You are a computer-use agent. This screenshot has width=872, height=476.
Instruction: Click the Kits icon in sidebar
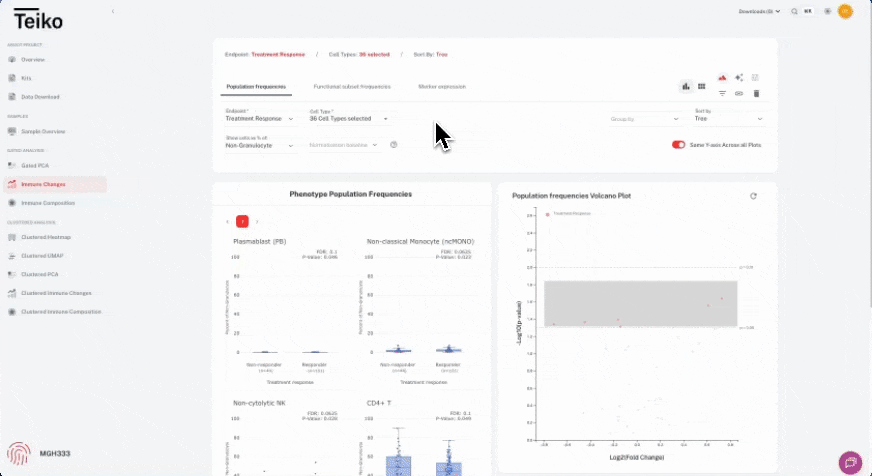(12, 78)
